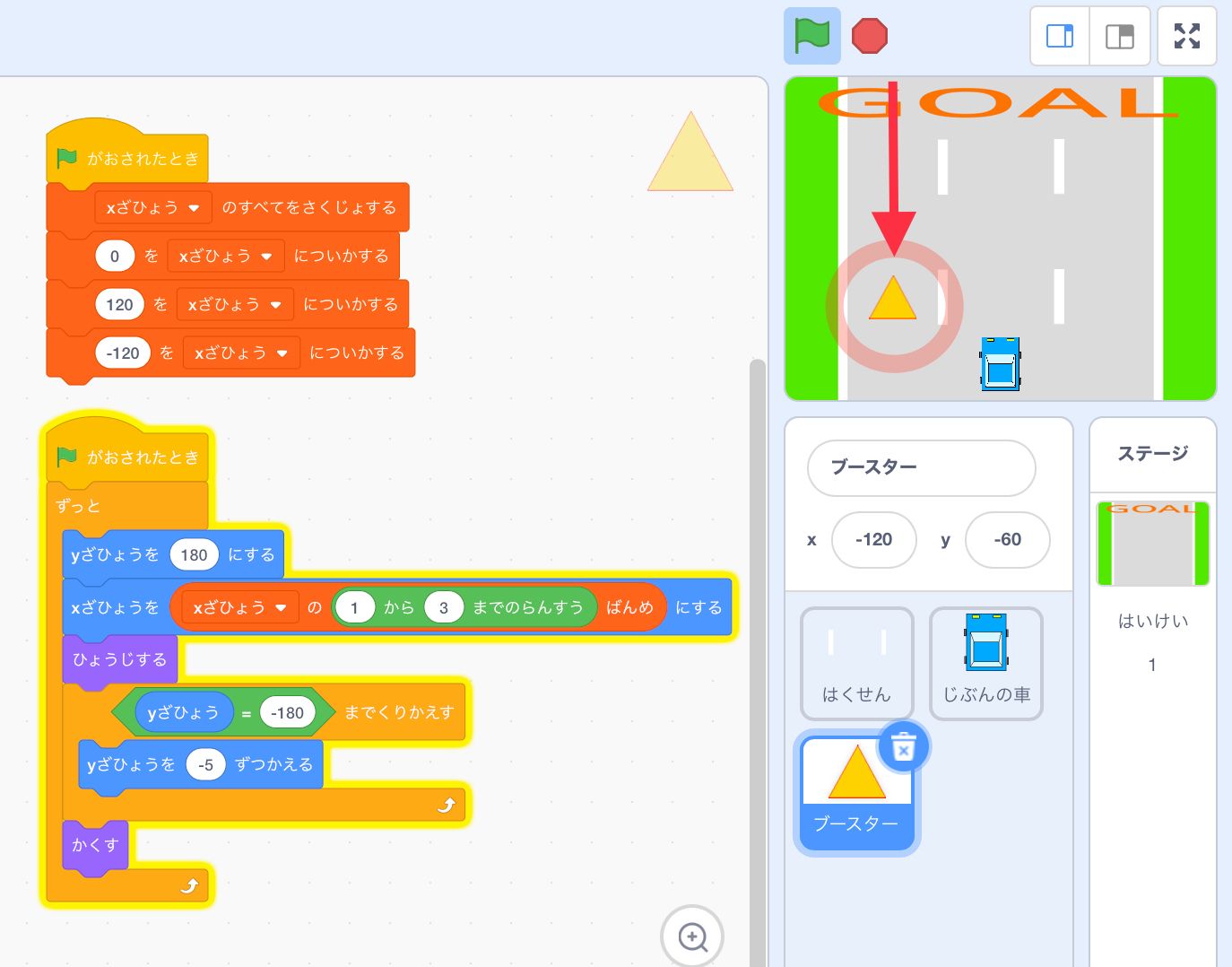The image size is (1232, 967).
Task: Select the はくせん sprite
Action: pyautogui.click(x=856, y=663)
